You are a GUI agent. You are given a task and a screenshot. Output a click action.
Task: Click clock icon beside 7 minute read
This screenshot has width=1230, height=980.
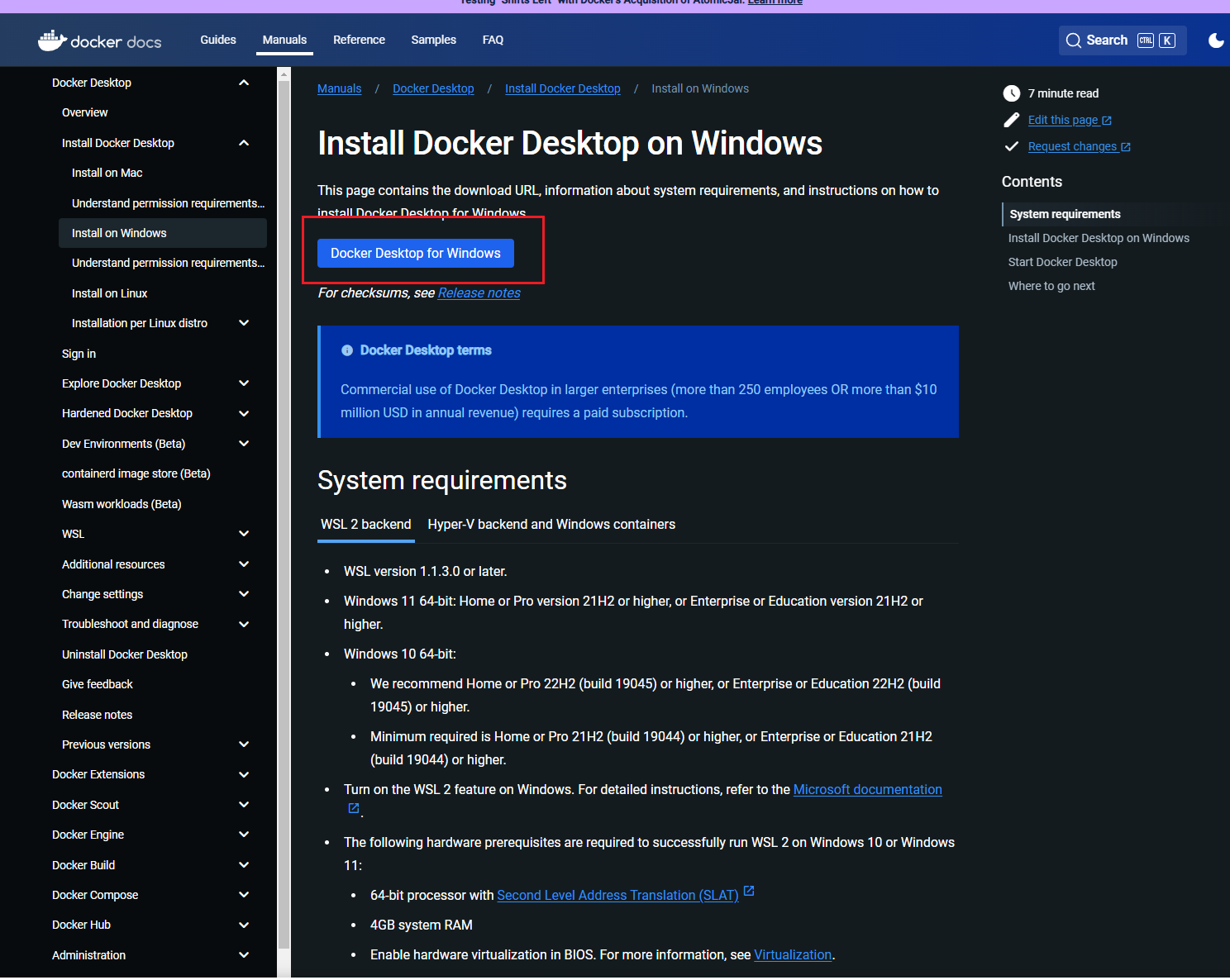1011,93
